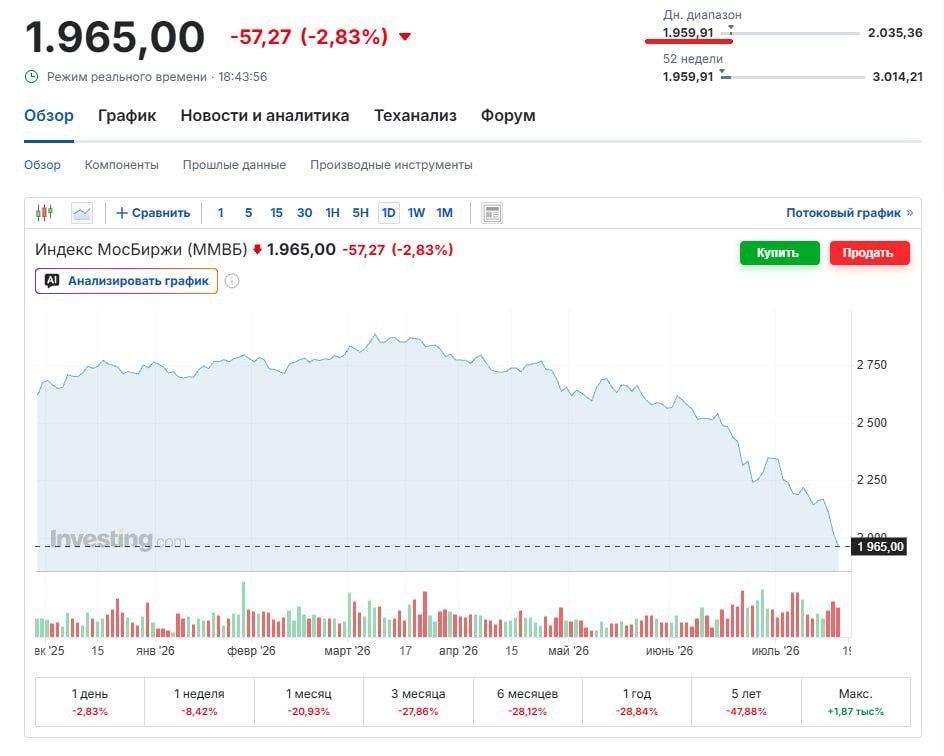This screenshot has height=756, width=944.
Task: Click the plus icon of Сравнить
Action: pyautogui.click(x=122, y=212)
